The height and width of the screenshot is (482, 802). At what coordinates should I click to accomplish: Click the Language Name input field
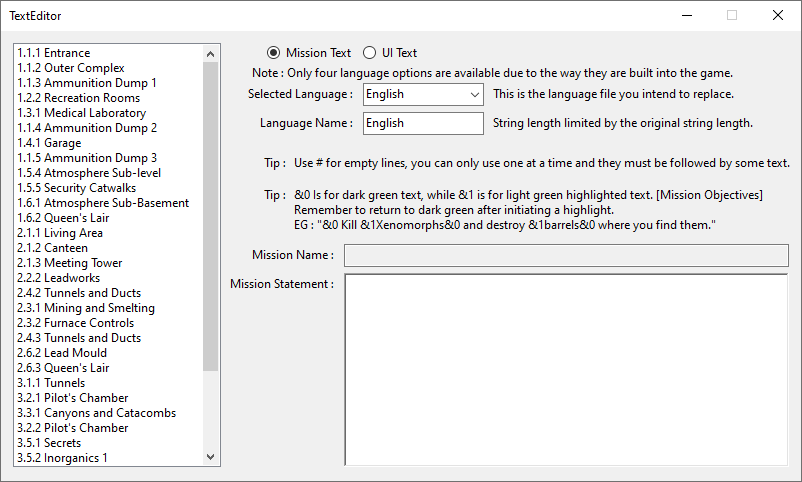[x=423, y=123]
